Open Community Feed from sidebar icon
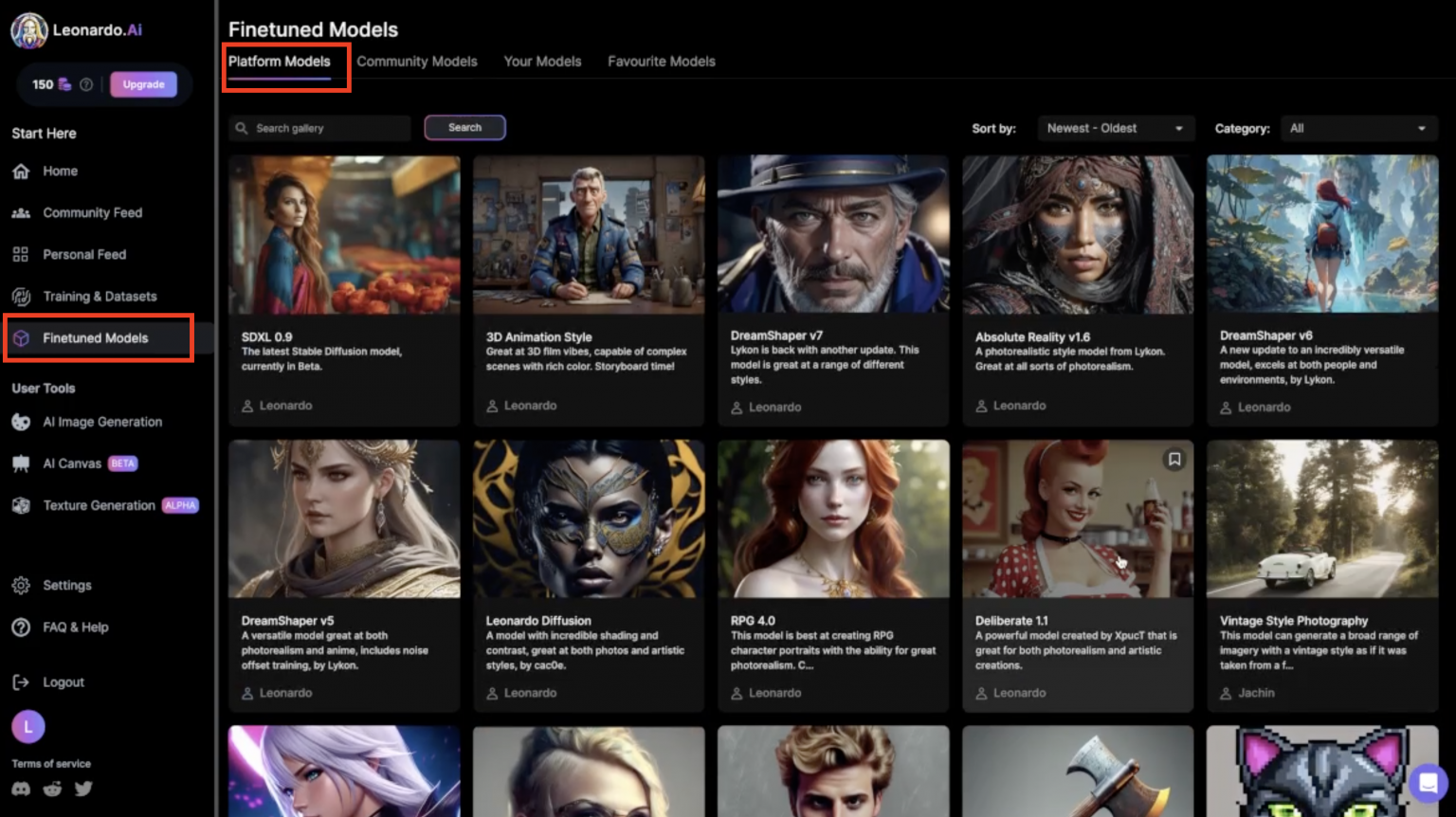 (21, 213)
